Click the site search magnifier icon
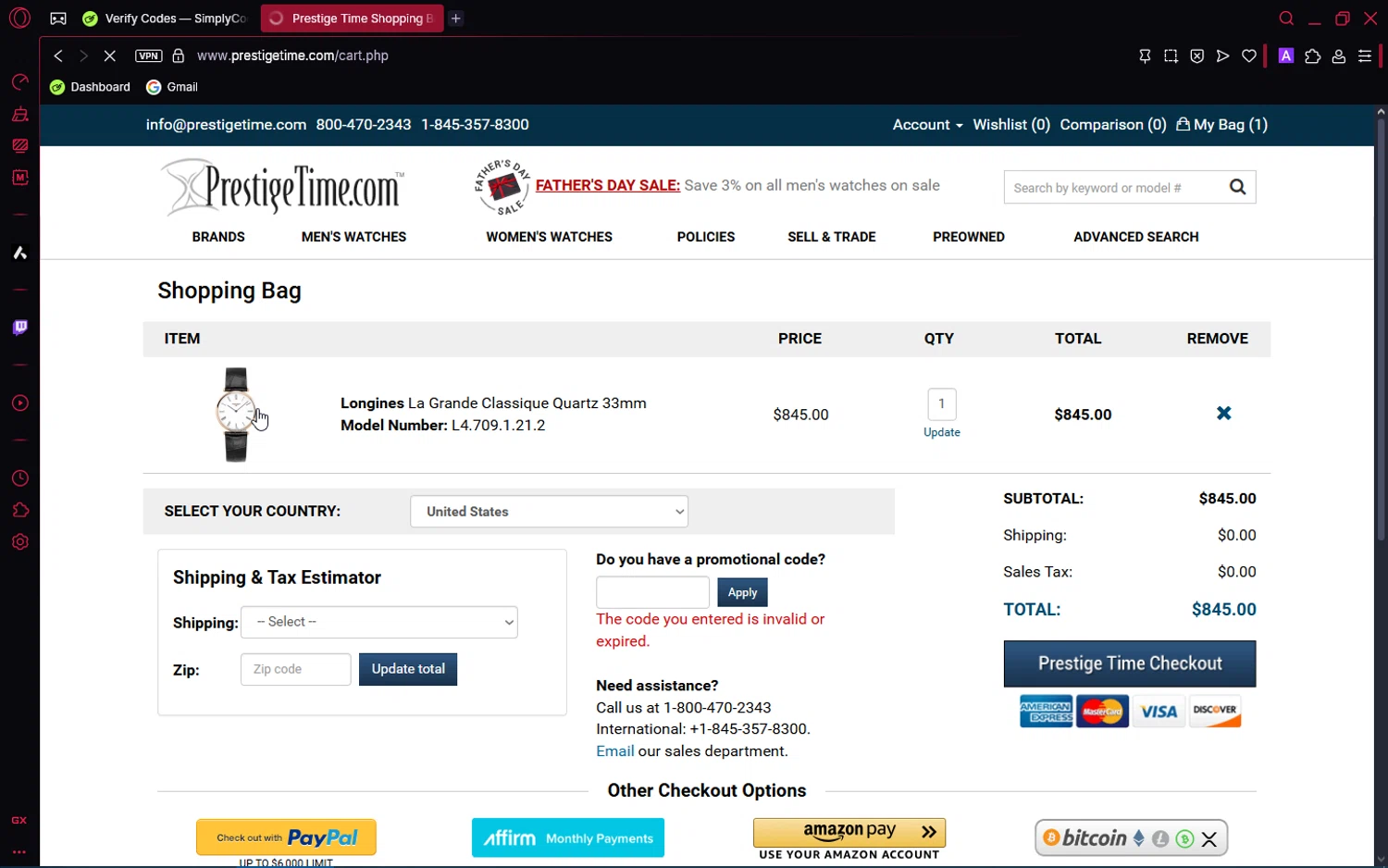 click(x=1237, y=187)
